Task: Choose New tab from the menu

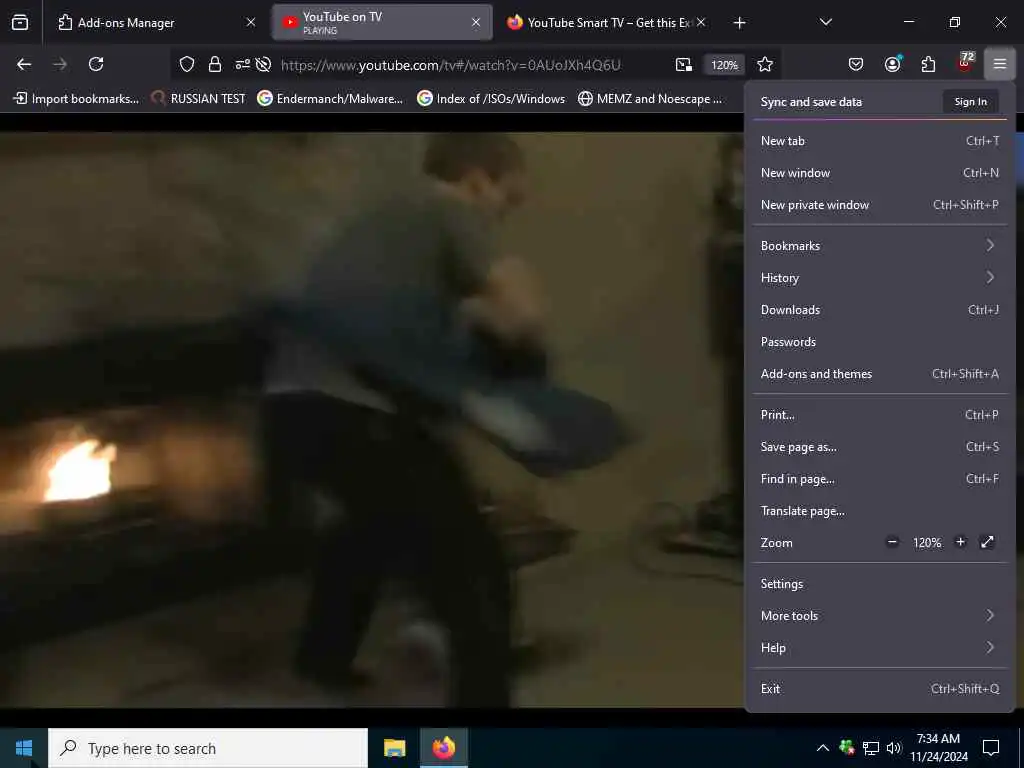Action: tap(880, 141)
